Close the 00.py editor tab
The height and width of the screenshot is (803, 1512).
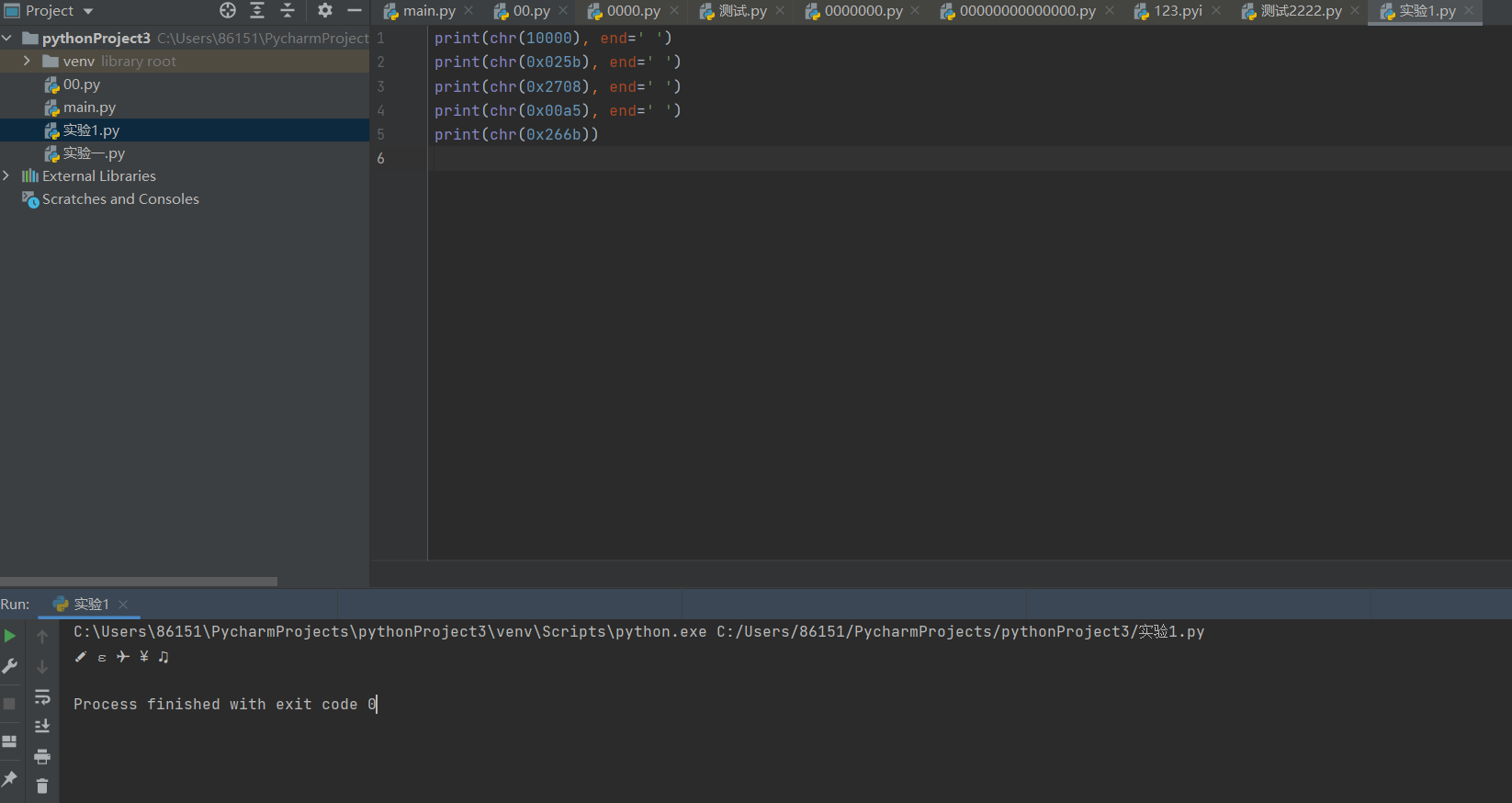563,11
